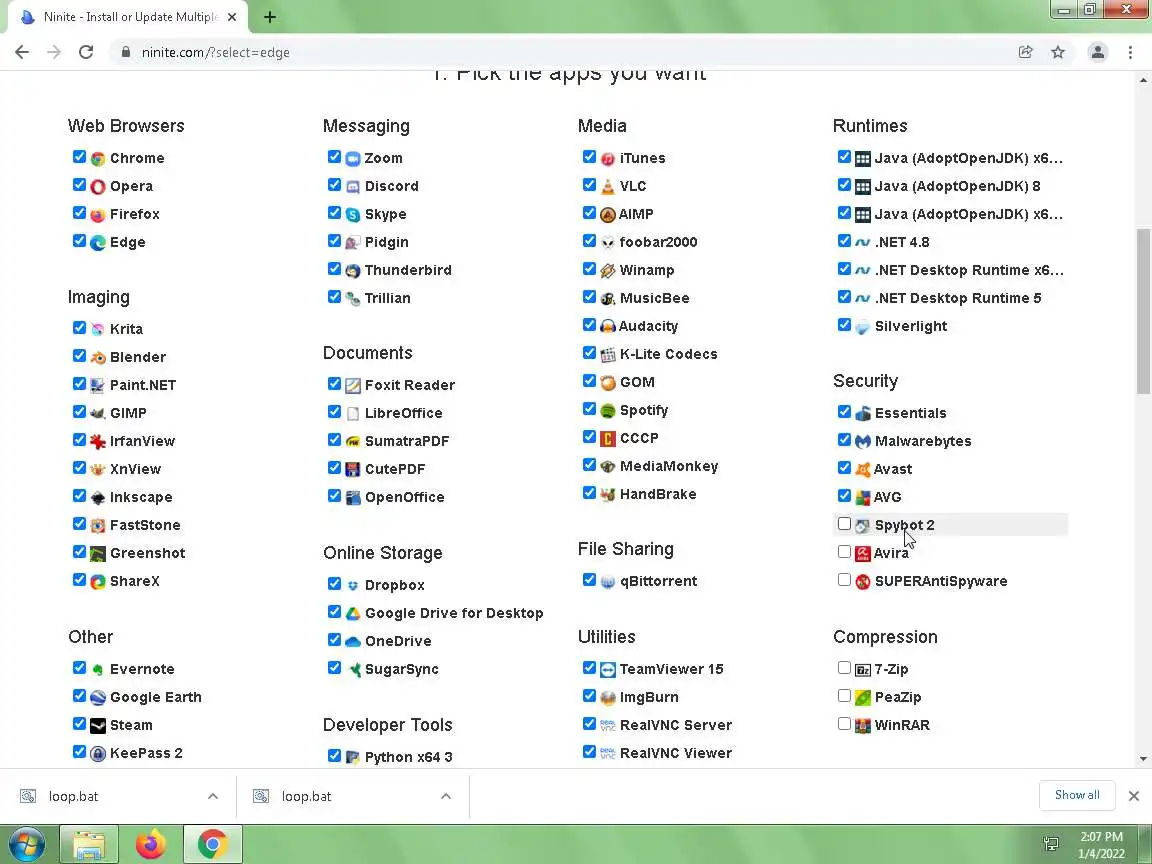Screen dimensions: 1152x864
Task: Click the Inkscape icon
Action: click(x=98, y=497)
